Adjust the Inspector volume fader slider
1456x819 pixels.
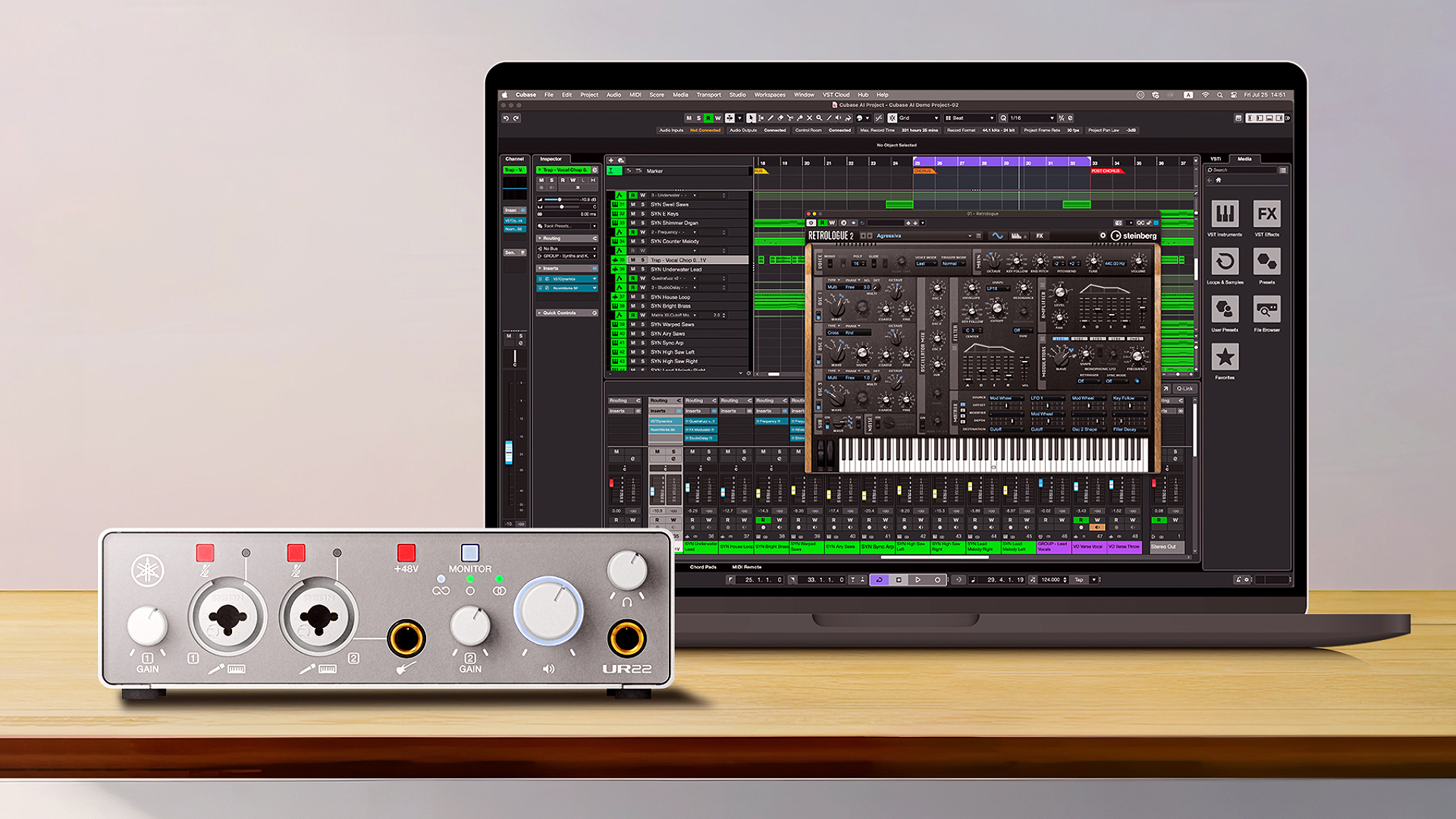pos(560,199)
